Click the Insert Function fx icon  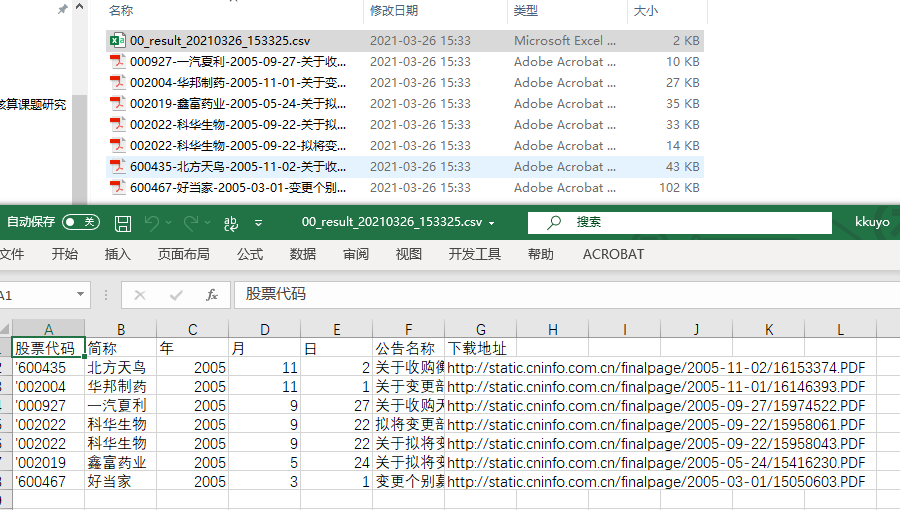tap(212, 295)
